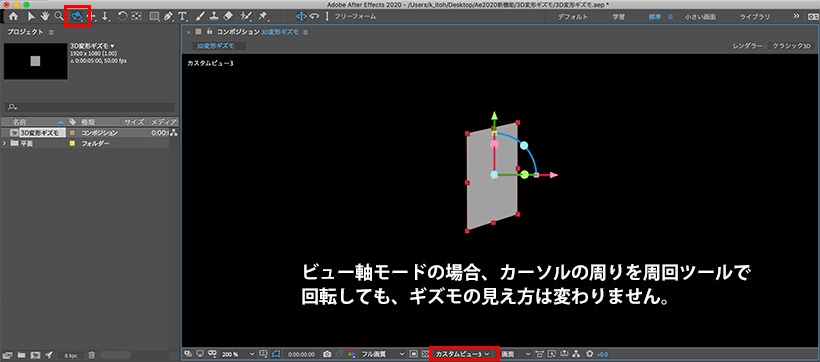Image resolution: width=820 pixels, height=362 pixels.
Task: Select the Selection arrow tool
Action: pyautogui.click(x=31, y=16)
